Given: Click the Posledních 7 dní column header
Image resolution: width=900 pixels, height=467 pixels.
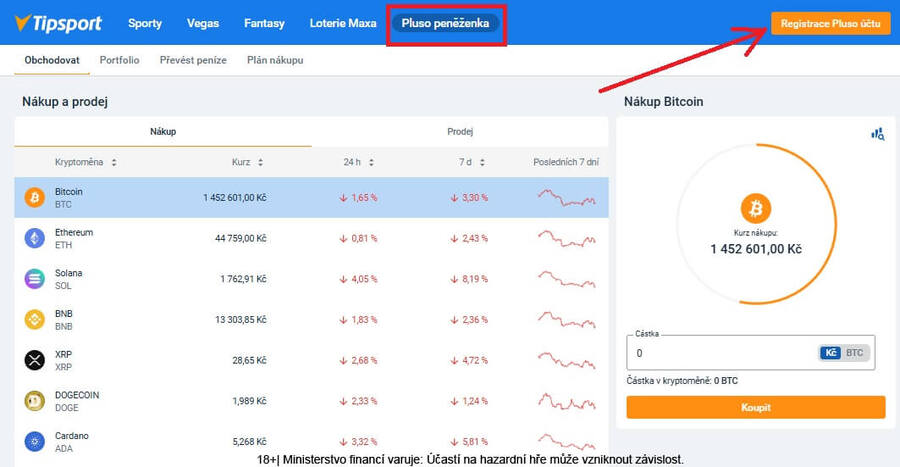Looking at the screenshot, I should (566, 162).
